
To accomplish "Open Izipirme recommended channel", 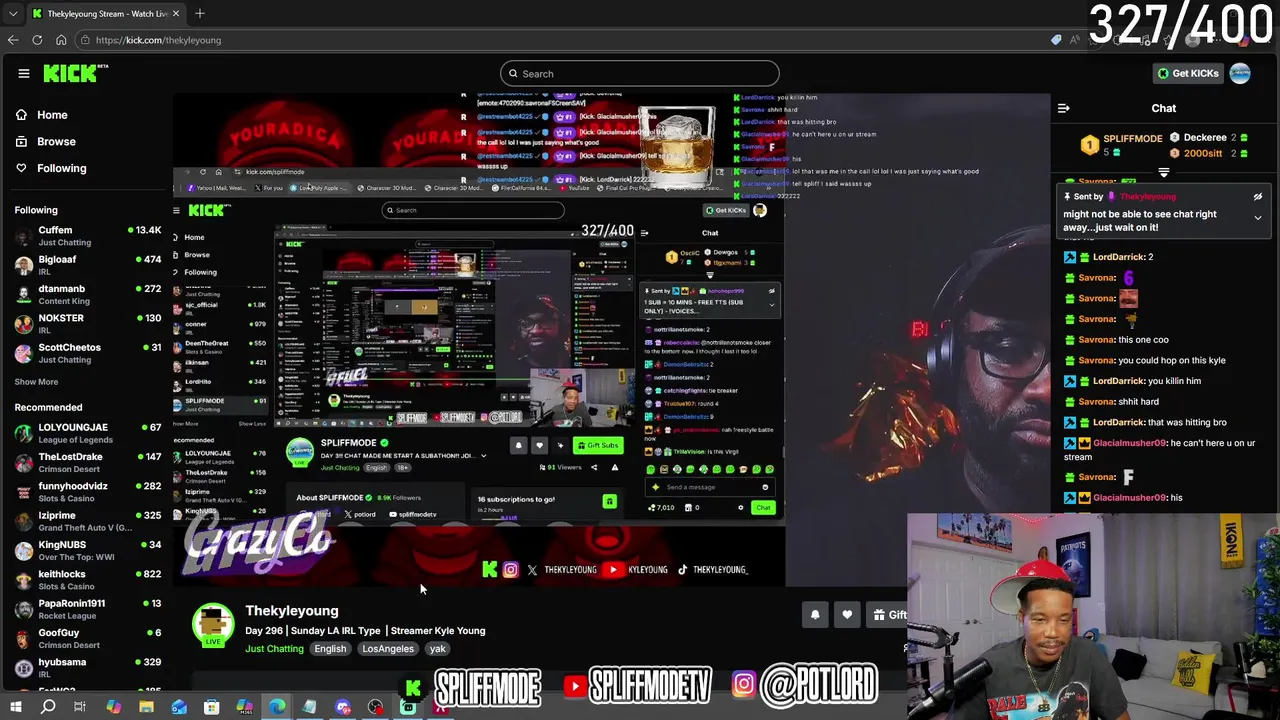I will click(x=87, y=521).
